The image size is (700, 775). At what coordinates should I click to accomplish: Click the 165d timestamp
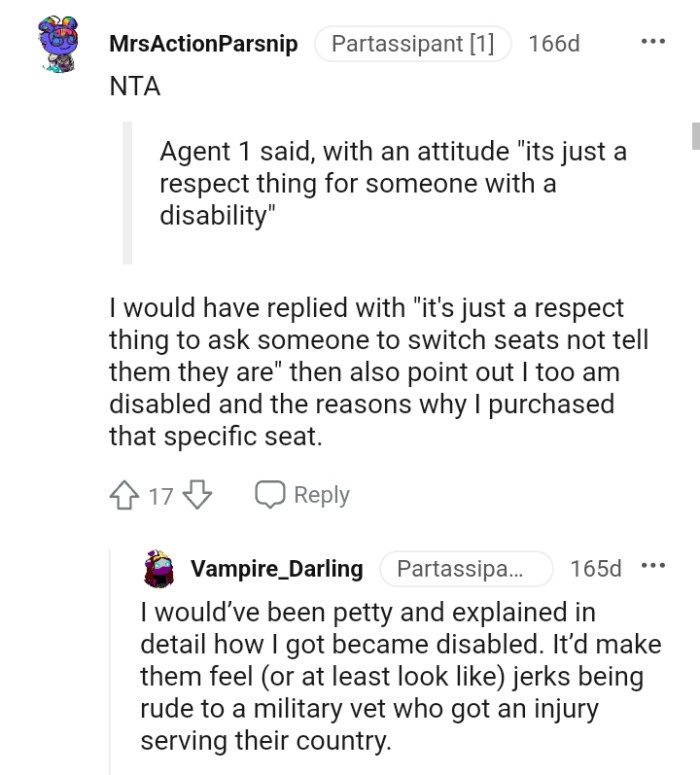[x=596, y=568]
